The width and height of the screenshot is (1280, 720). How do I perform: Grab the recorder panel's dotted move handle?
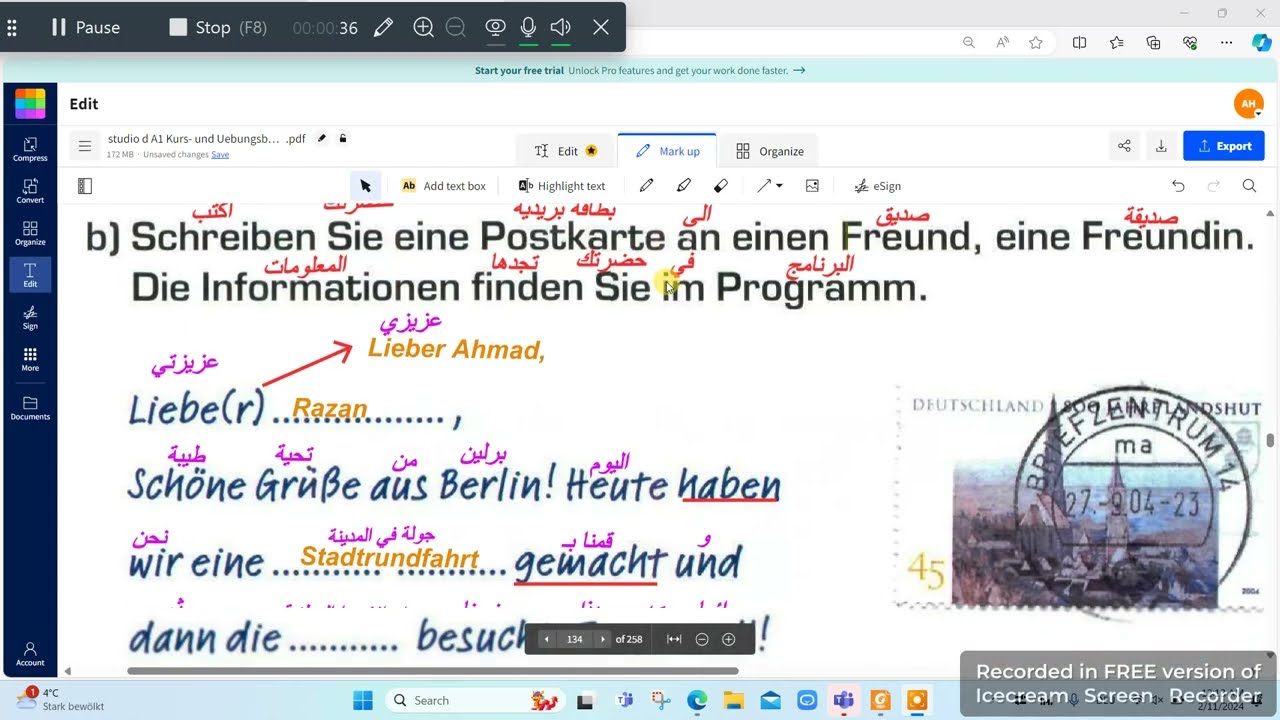[12, 28]
